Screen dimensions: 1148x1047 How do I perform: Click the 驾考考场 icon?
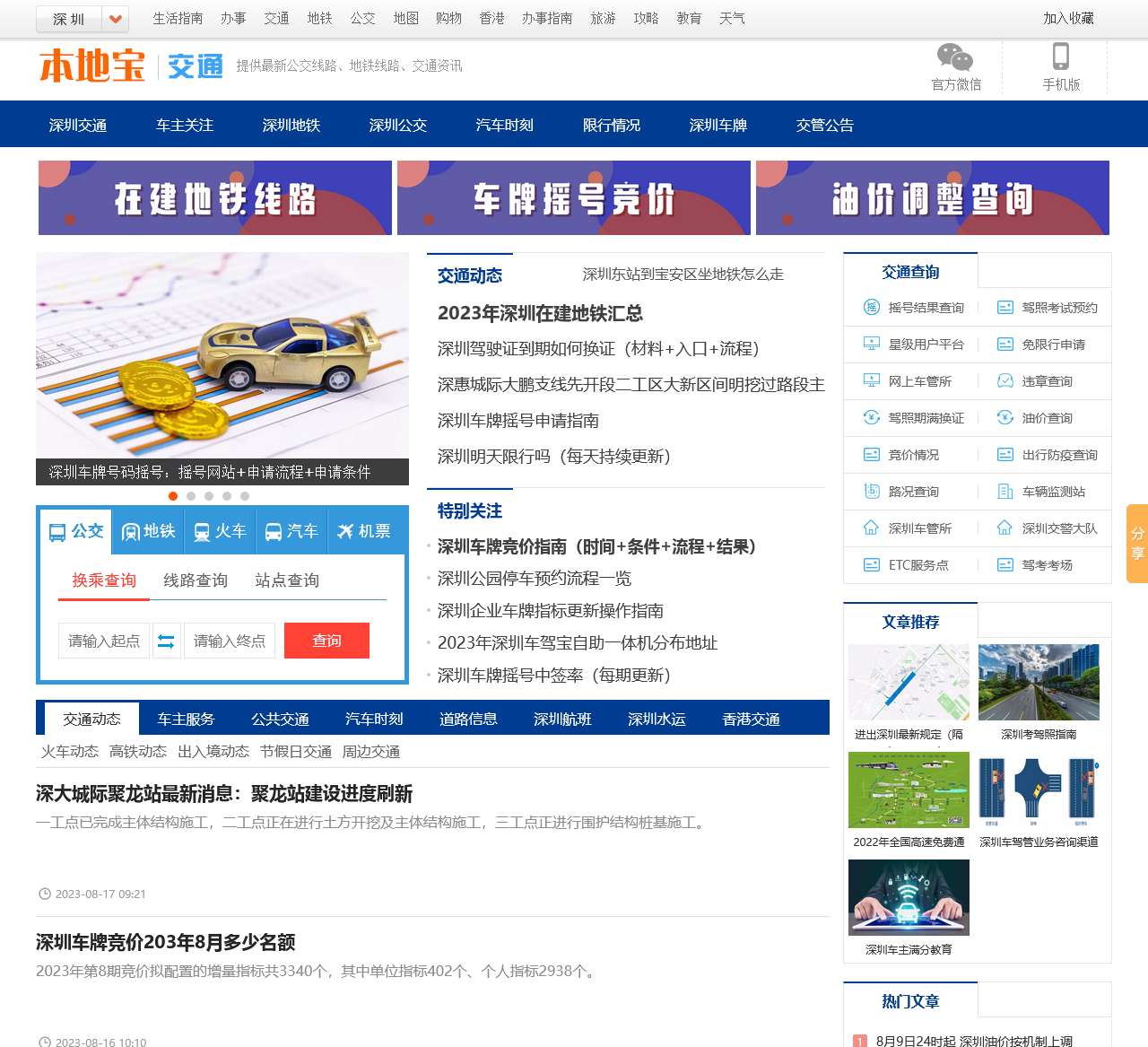(1005, 565)
